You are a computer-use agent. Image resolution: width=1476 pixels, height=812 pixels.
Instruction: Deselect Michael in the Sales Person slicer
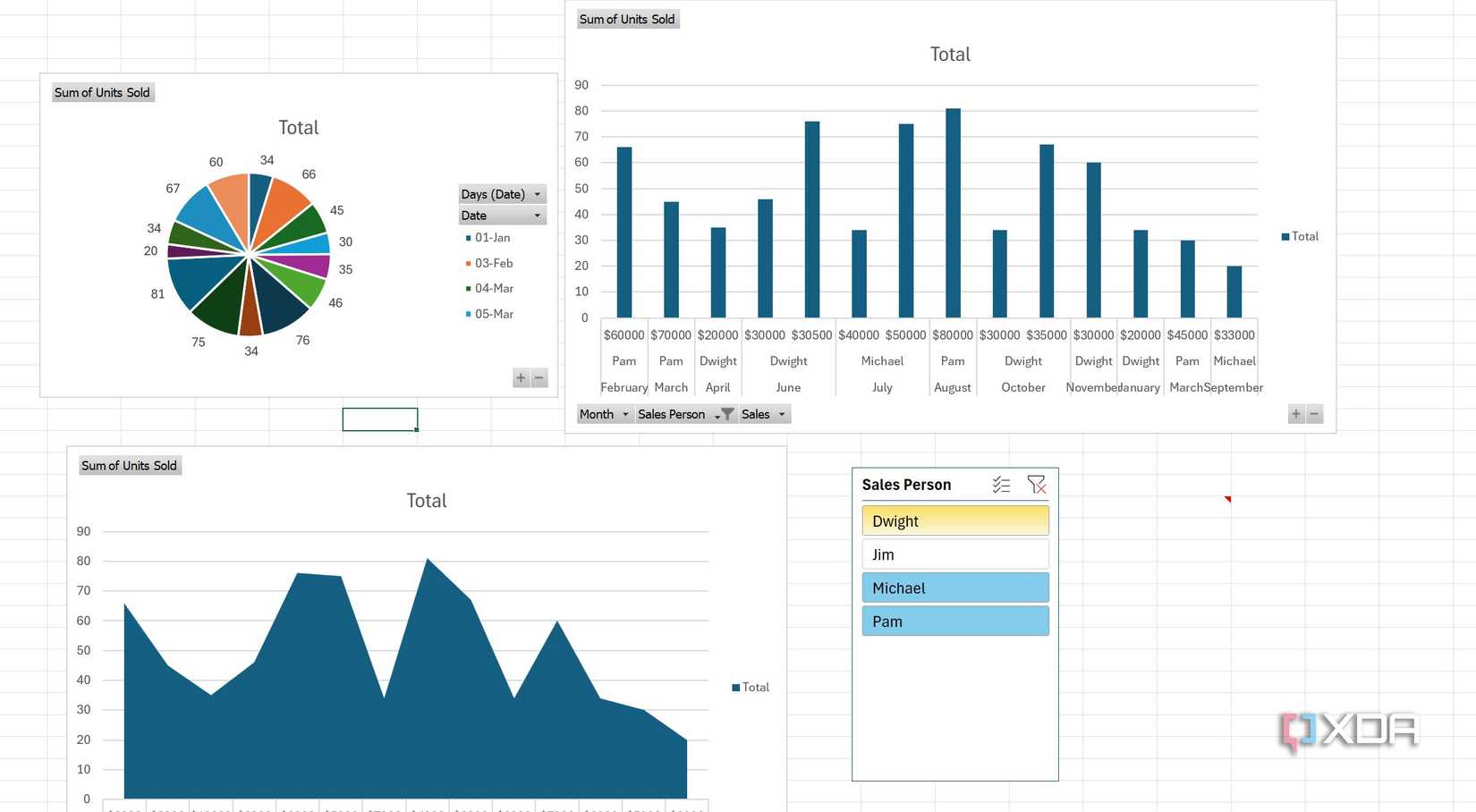click(954, 588)
